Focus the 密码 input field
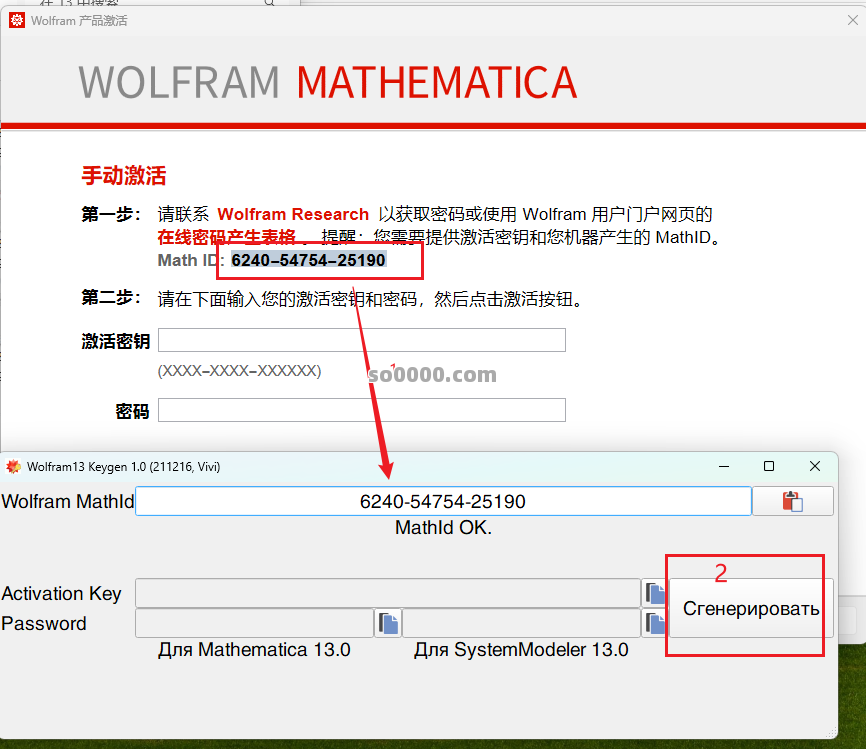This screenshot has width=866, height=749. click(x=361, y=410)
